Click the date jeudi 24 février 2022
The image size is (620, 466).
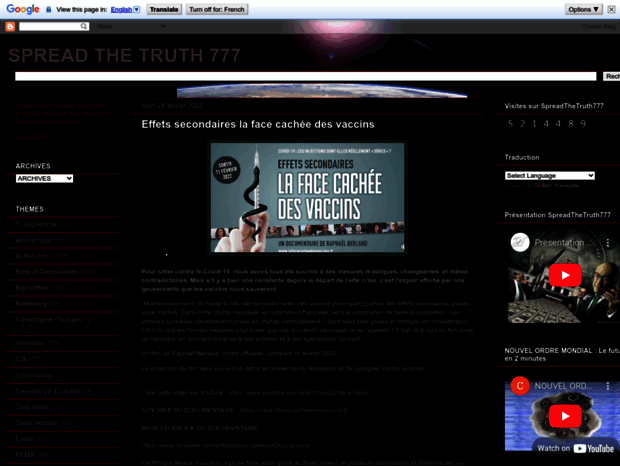(172, 106)
